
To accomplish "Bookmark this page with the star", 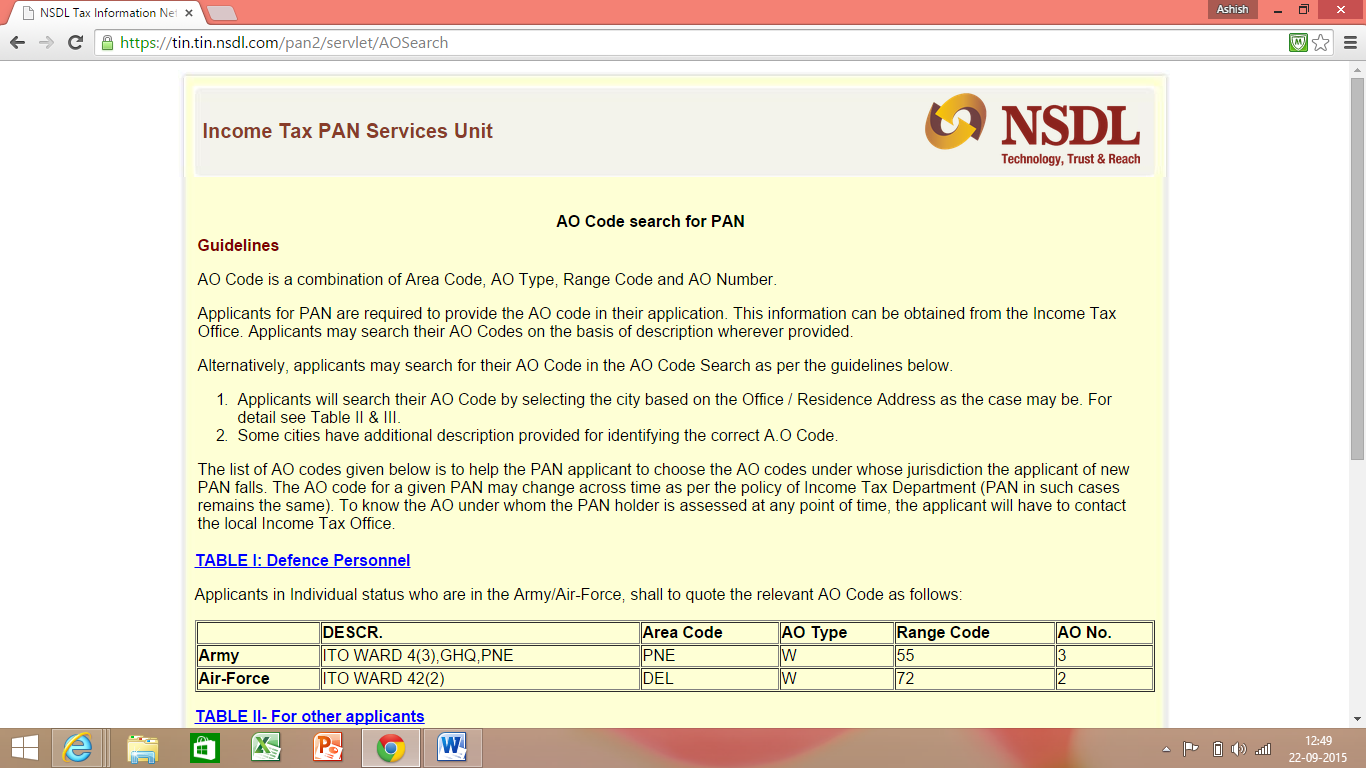I will point(1321,43).
